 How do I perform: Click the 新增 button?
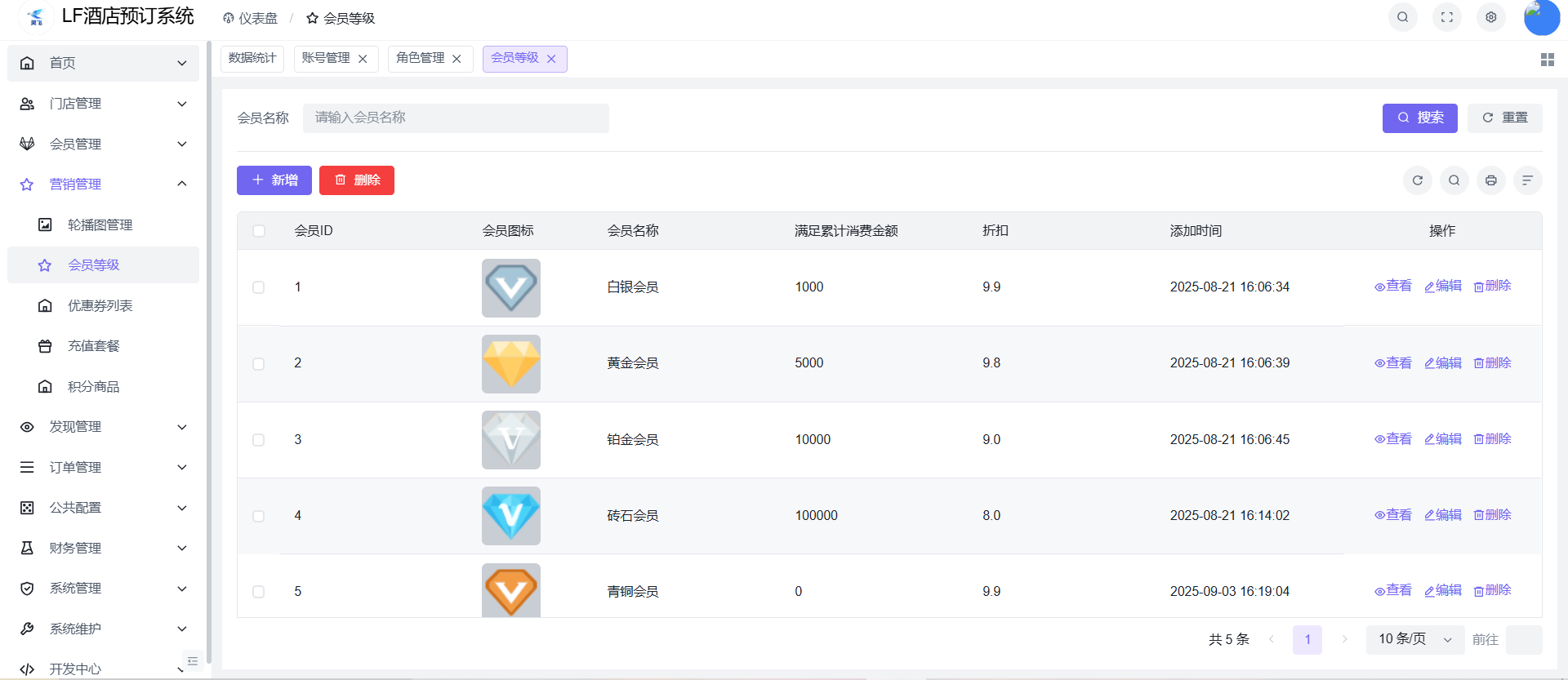[274, 180]
